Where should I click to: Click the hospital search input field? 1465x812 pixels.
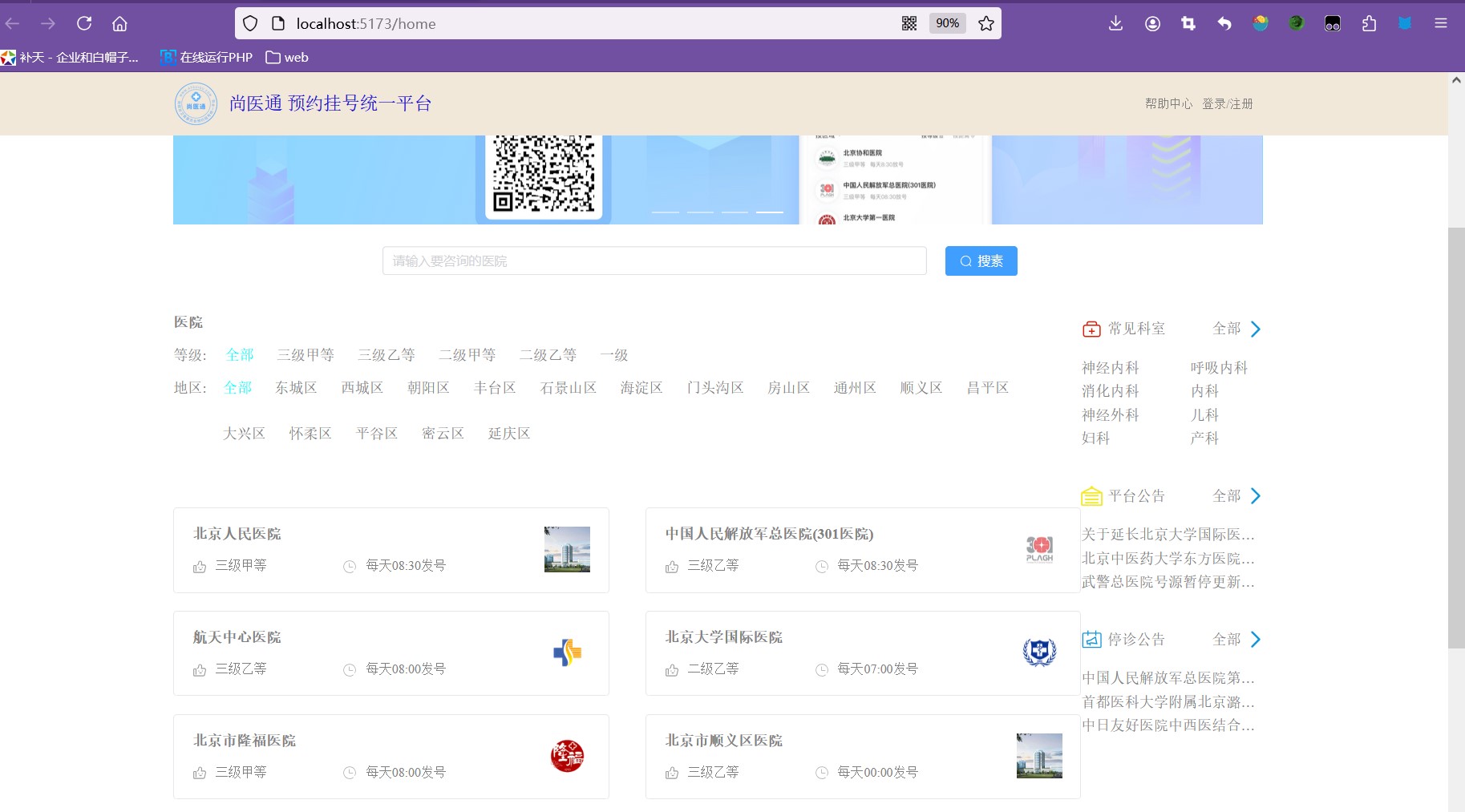(654, 261)
